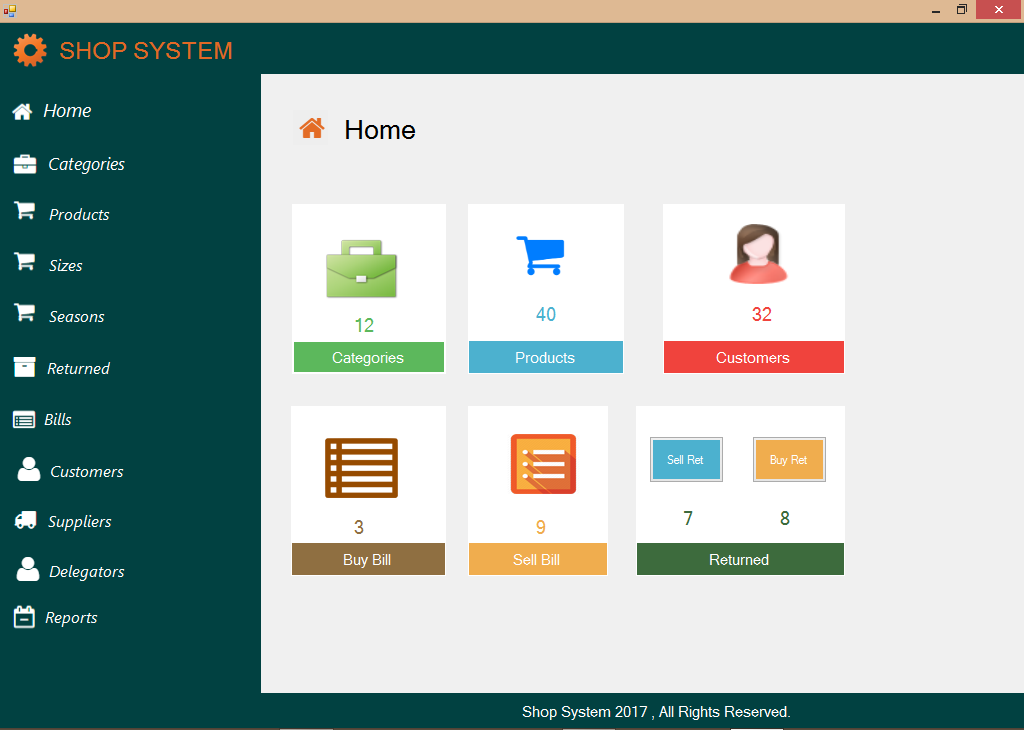
Task: Click the truck icon next to Suppliers
Action: (27, 521)
